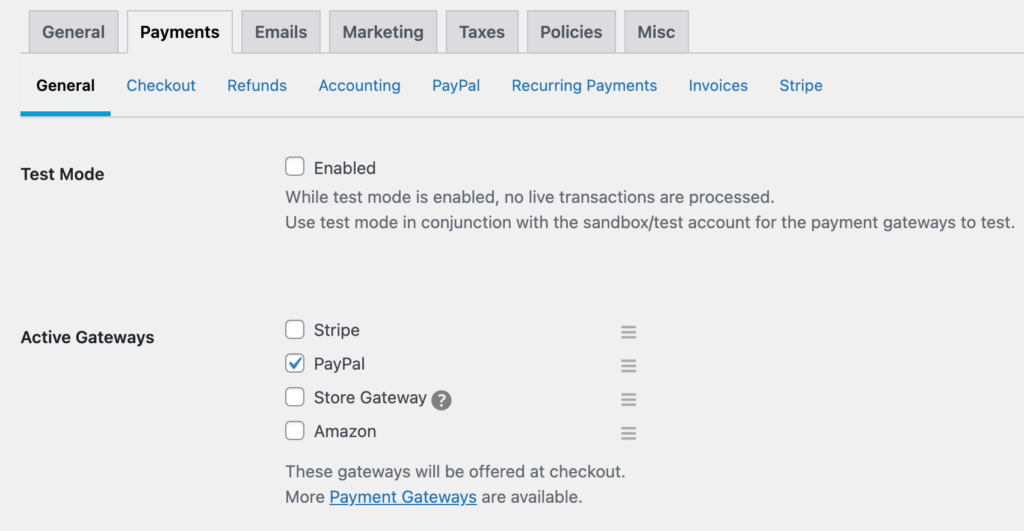Click the Stripe row drag handle icon

628,332
